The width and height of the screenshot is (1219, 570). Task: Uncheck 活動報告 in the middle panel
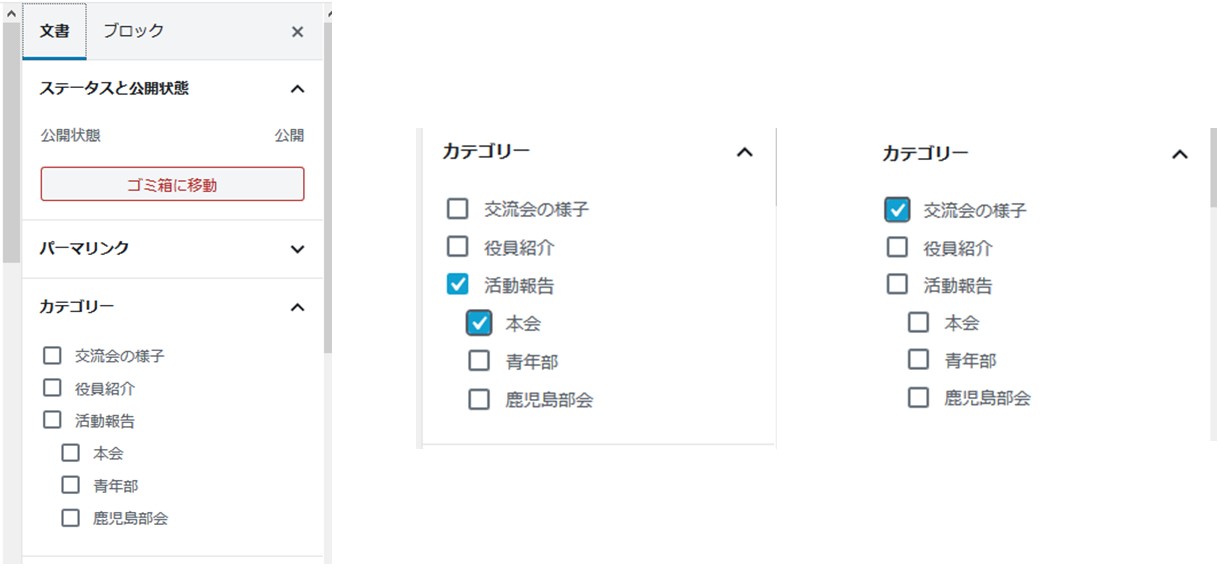pyautogui.click(x=457, y=285)
